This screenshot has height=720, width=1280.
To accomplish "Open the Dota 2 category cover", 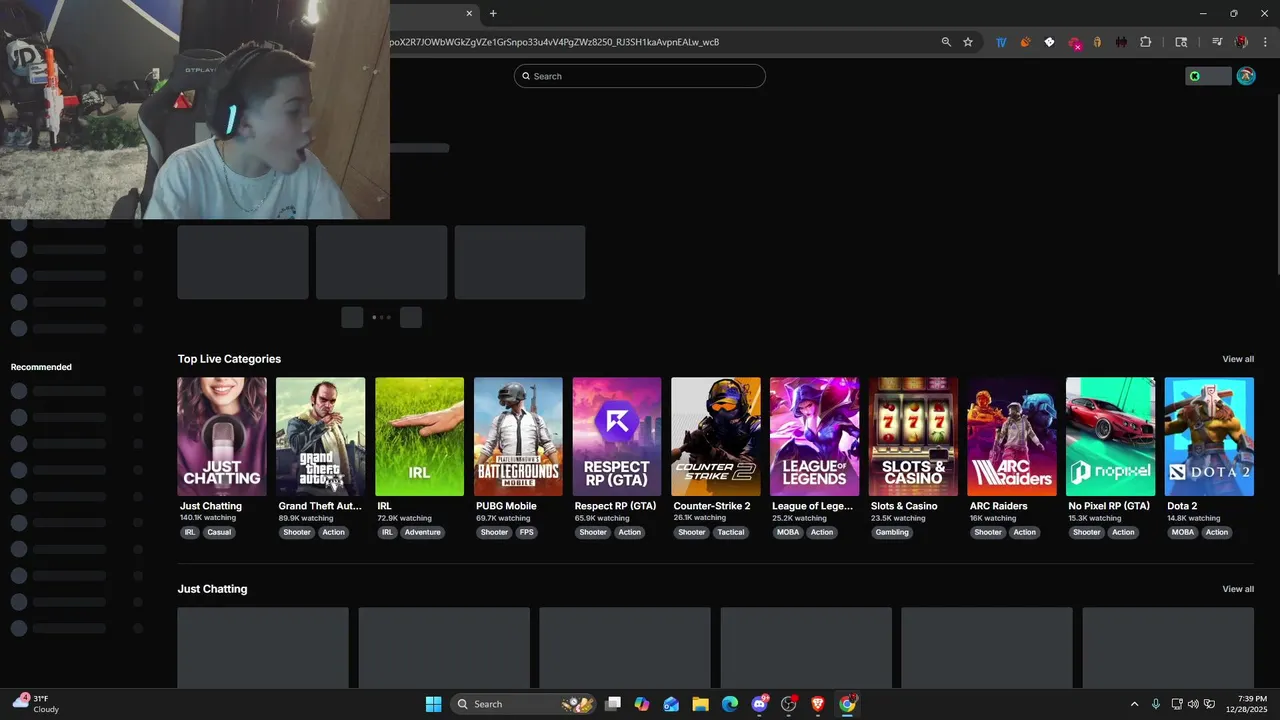I will [x=1209, y=436].
